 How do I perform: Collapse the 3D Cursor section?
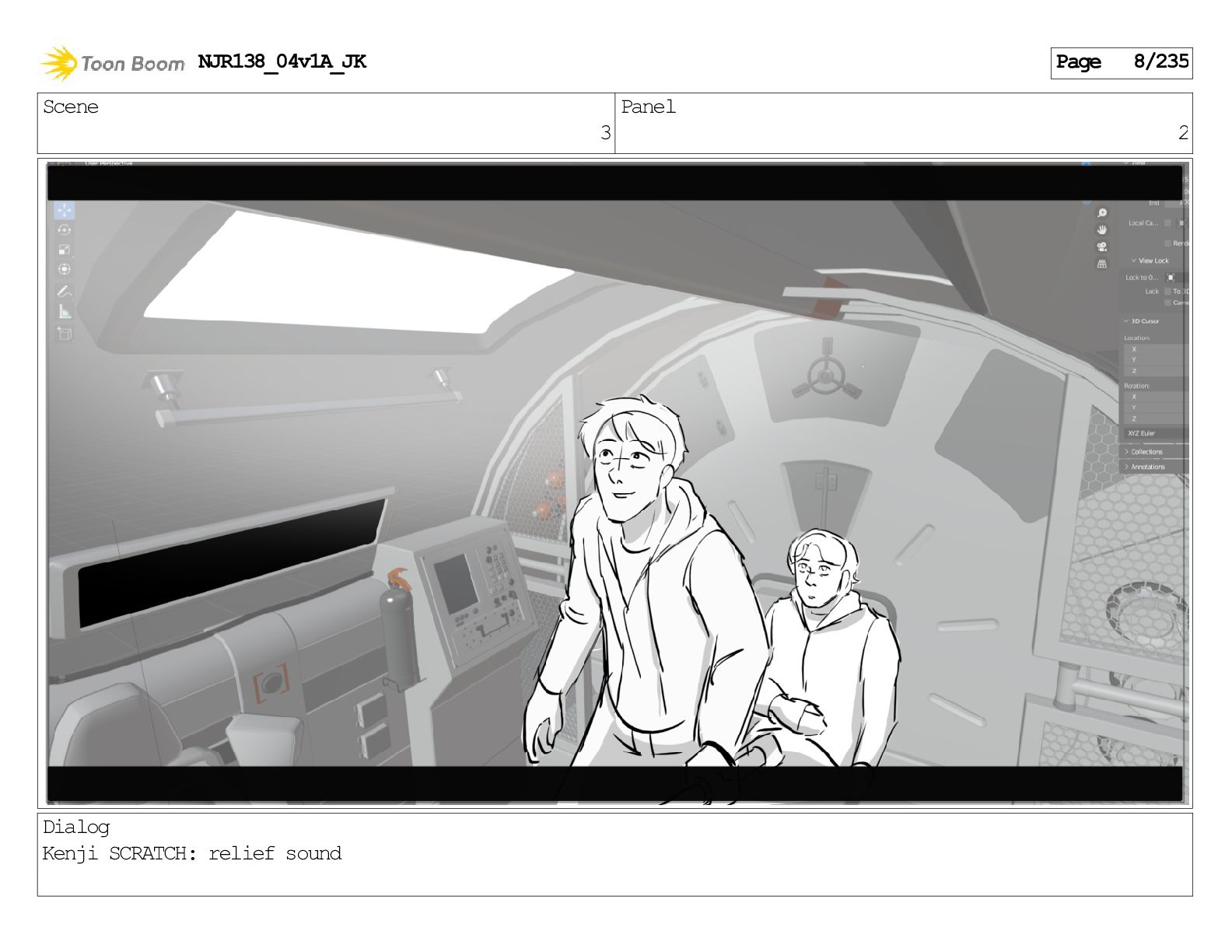[x=1141, y=320]
